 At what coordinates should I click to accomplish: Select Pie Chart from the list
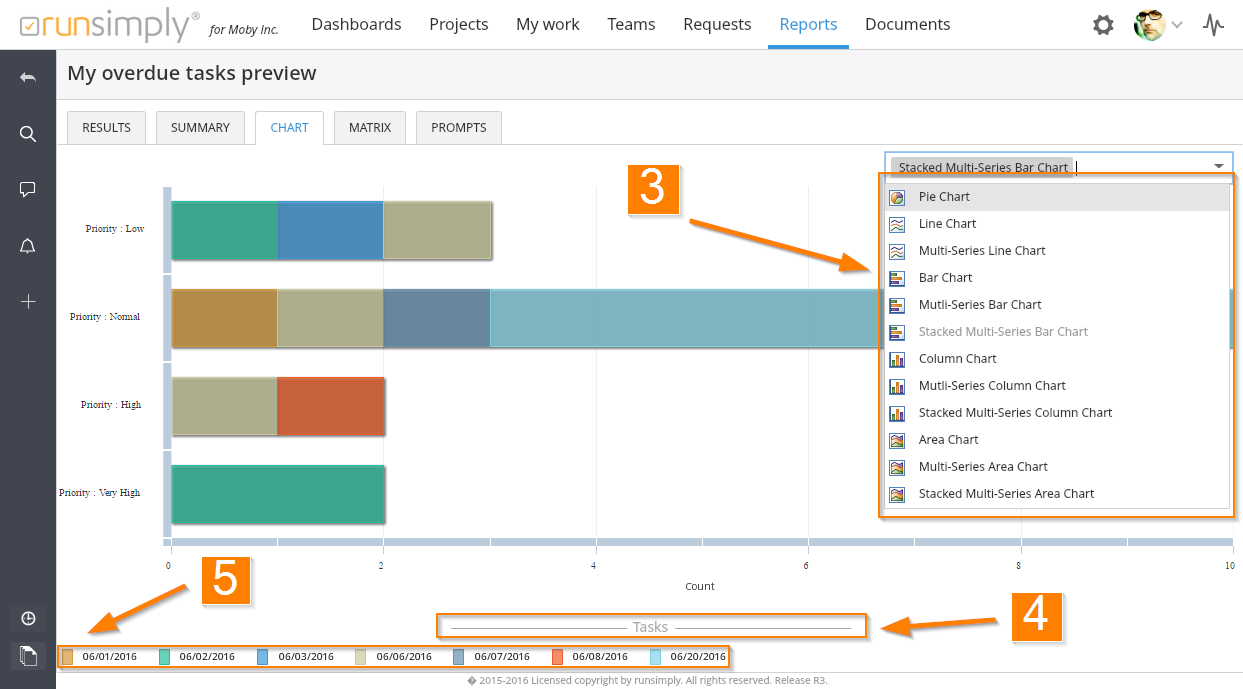[944, 197]
